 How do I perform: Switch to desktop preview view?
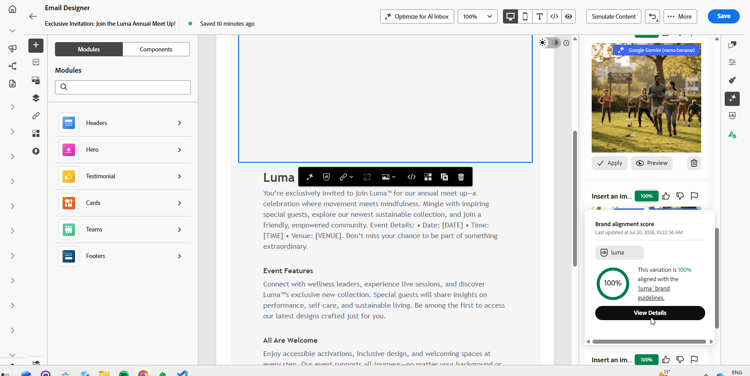pyautogui.click(x=510, y=16)
